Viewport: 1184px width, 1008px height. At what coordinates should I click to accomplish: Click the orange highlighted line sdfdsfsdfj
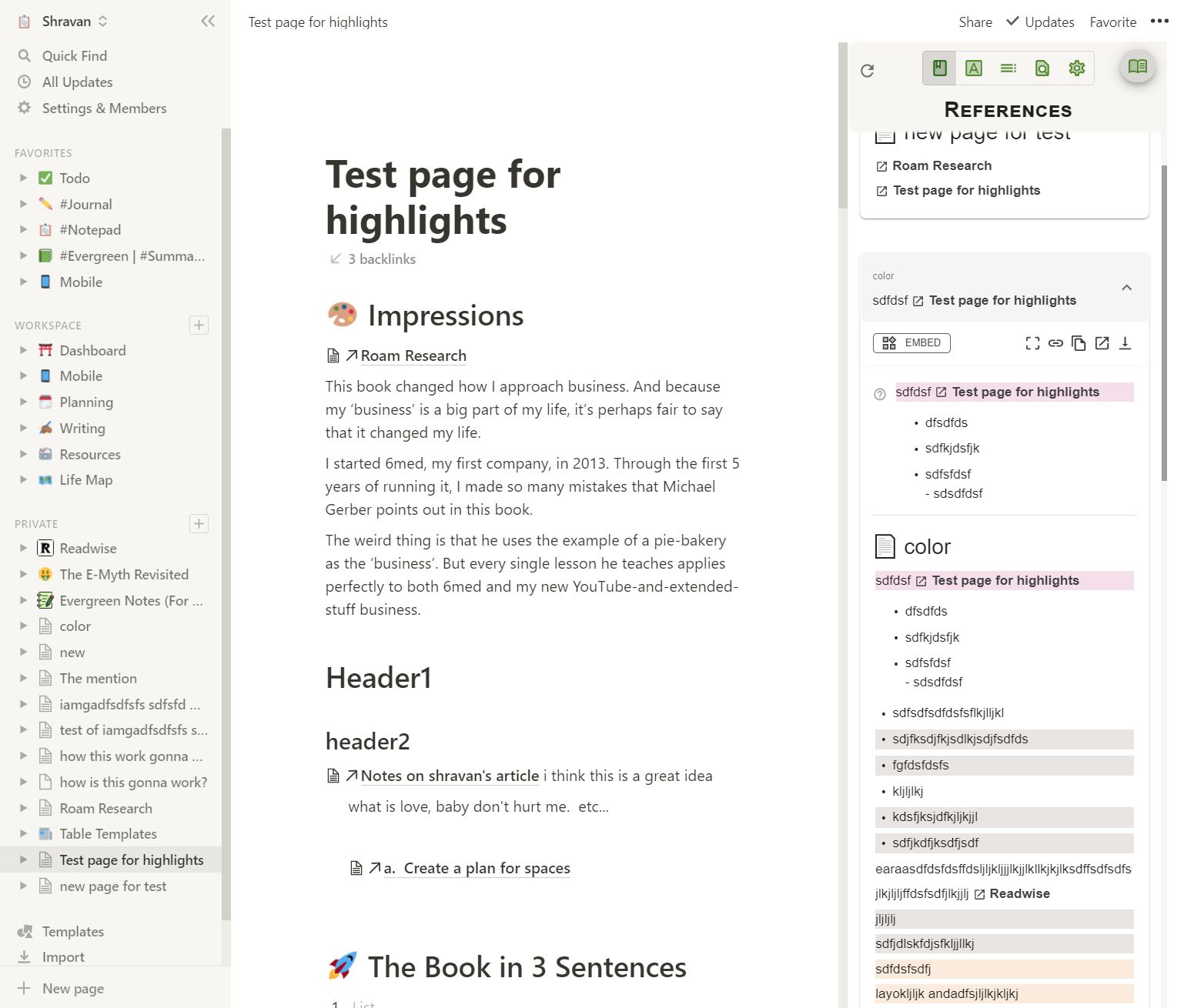coord(1004,970)
